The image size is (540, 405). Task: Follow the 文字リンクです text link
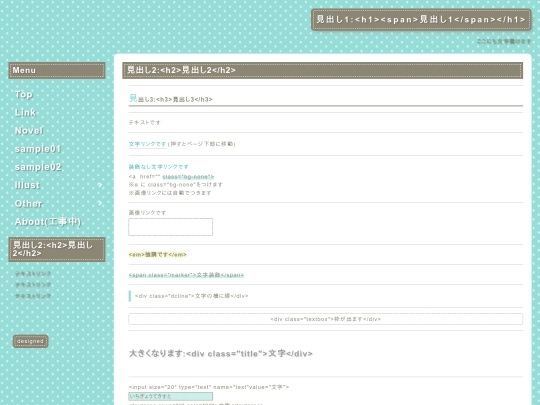point(147,144)
